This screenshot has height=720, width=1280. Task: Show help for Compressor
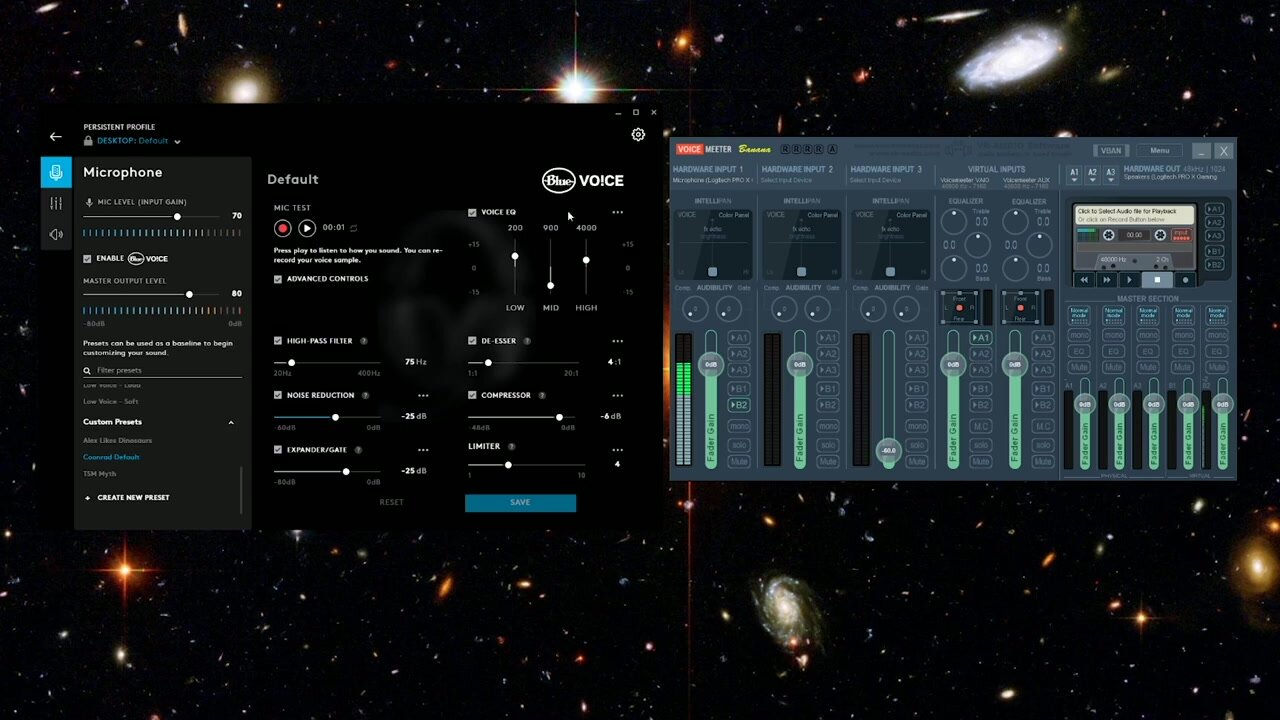(x=541, y=395)
